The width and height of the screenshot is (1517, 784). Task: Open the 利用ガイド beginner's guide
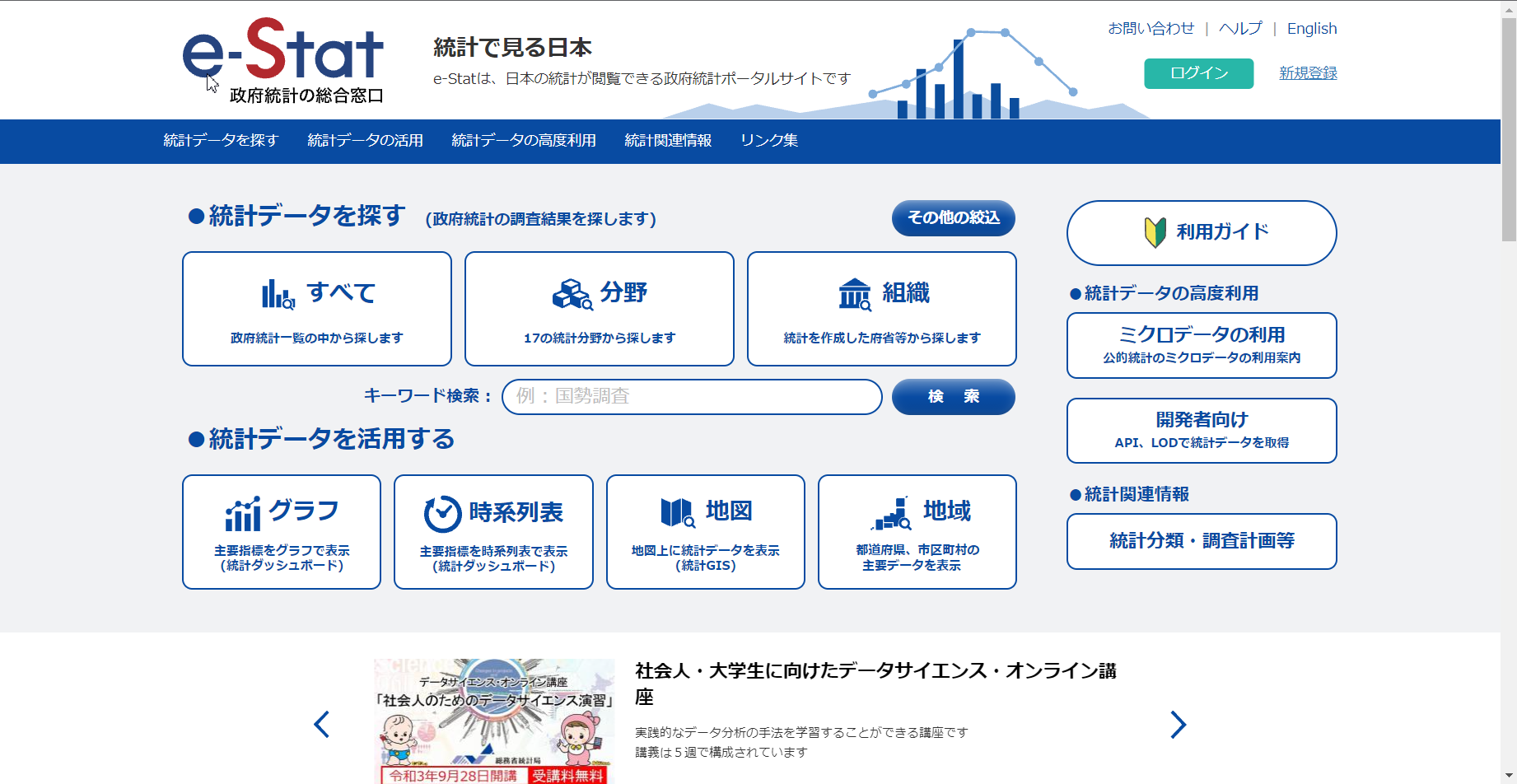[1201, 233]
